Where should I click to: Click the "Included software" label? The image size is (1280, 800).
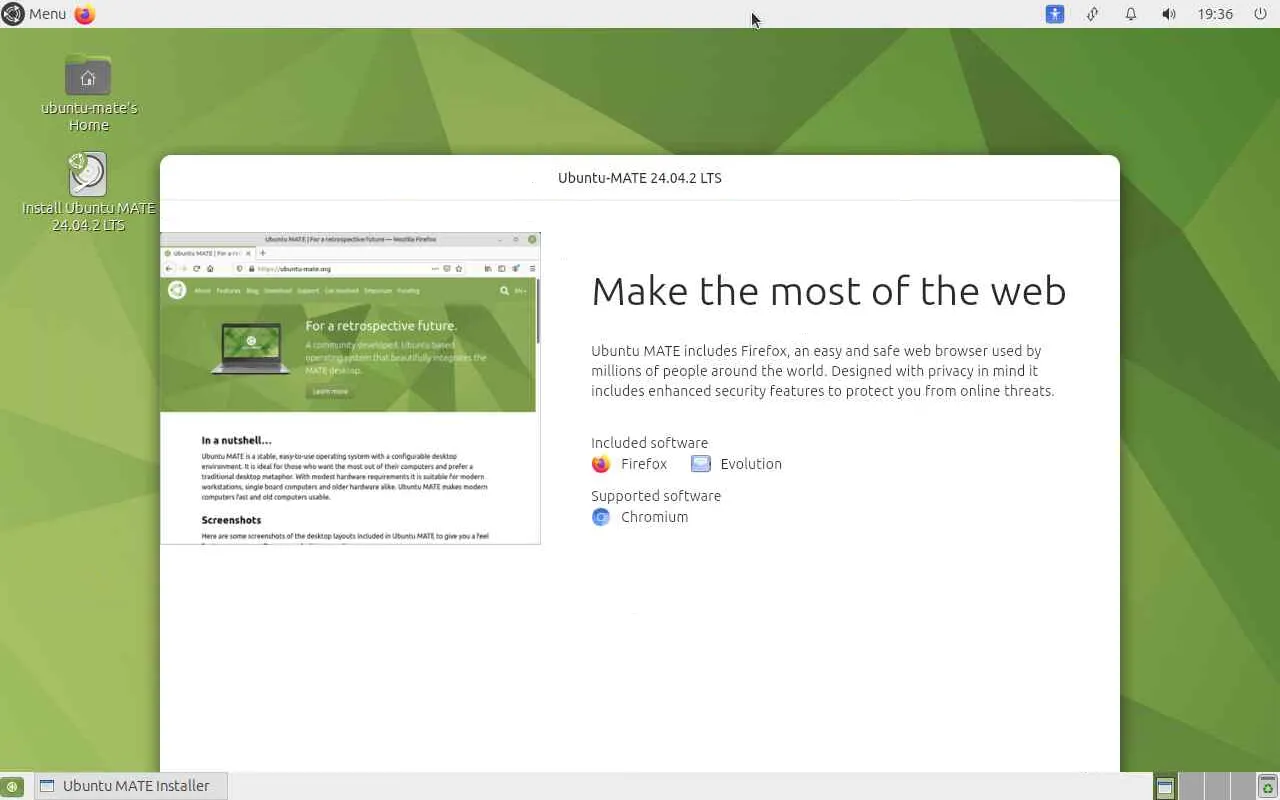click(x=649, y=443)
